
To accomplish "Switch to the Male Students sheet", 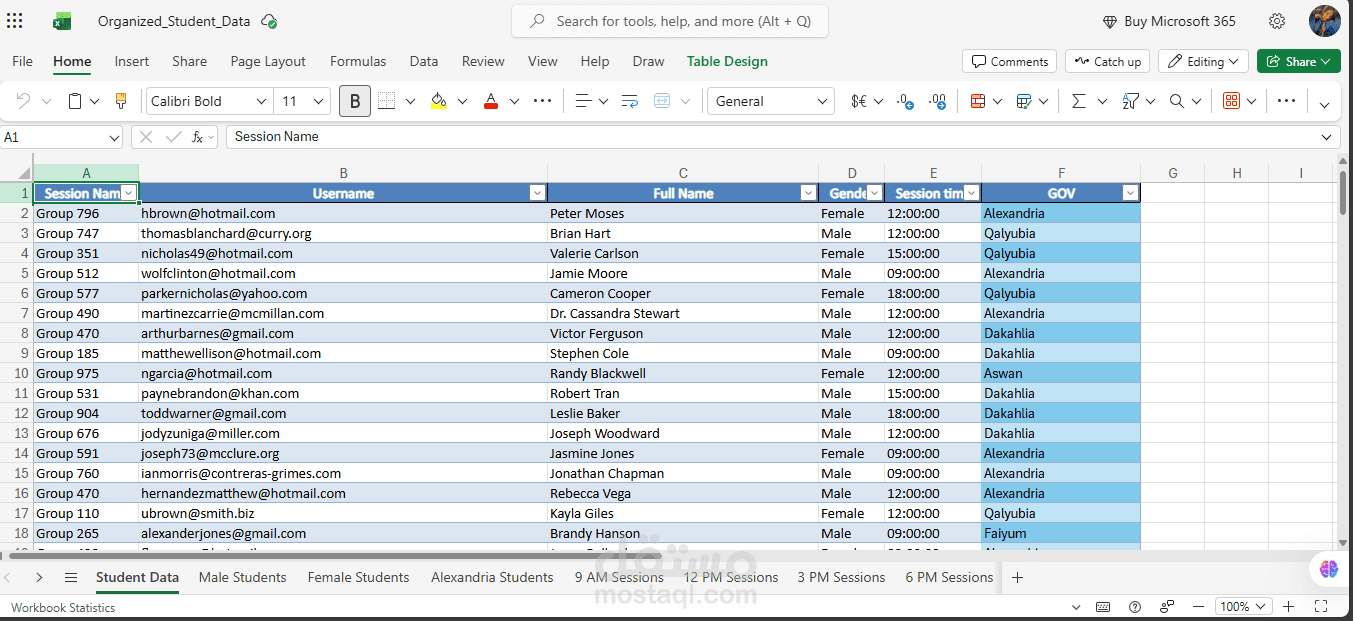I will point(243,577).
